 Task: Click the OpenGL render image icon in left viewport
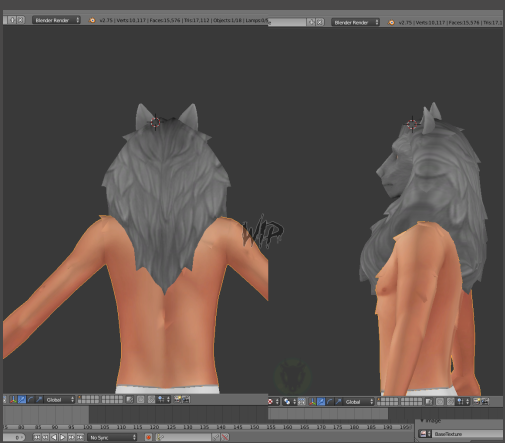coord(177,399)
